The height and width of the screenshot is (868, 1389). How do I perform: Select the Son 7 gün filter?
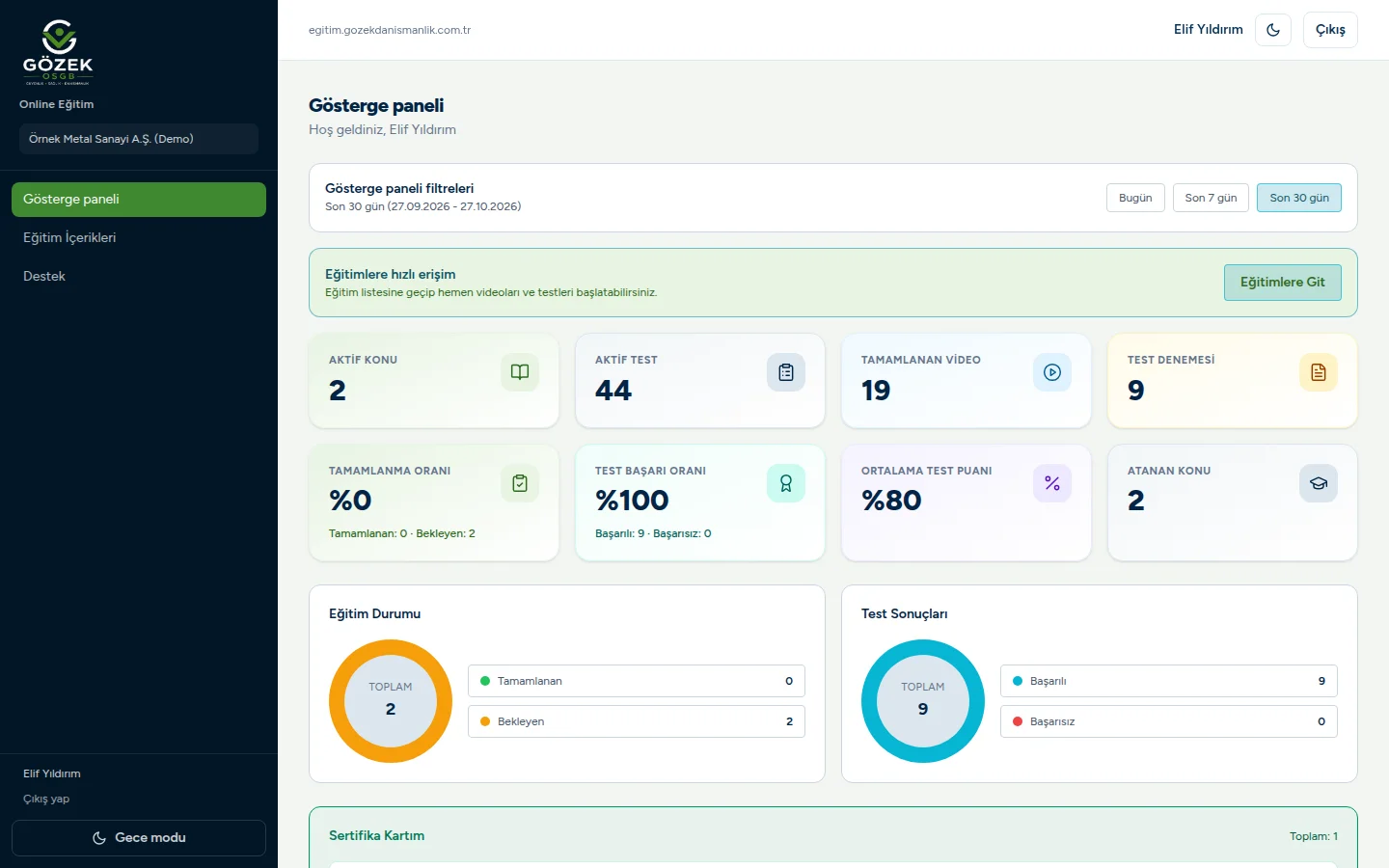[1211, 198]
